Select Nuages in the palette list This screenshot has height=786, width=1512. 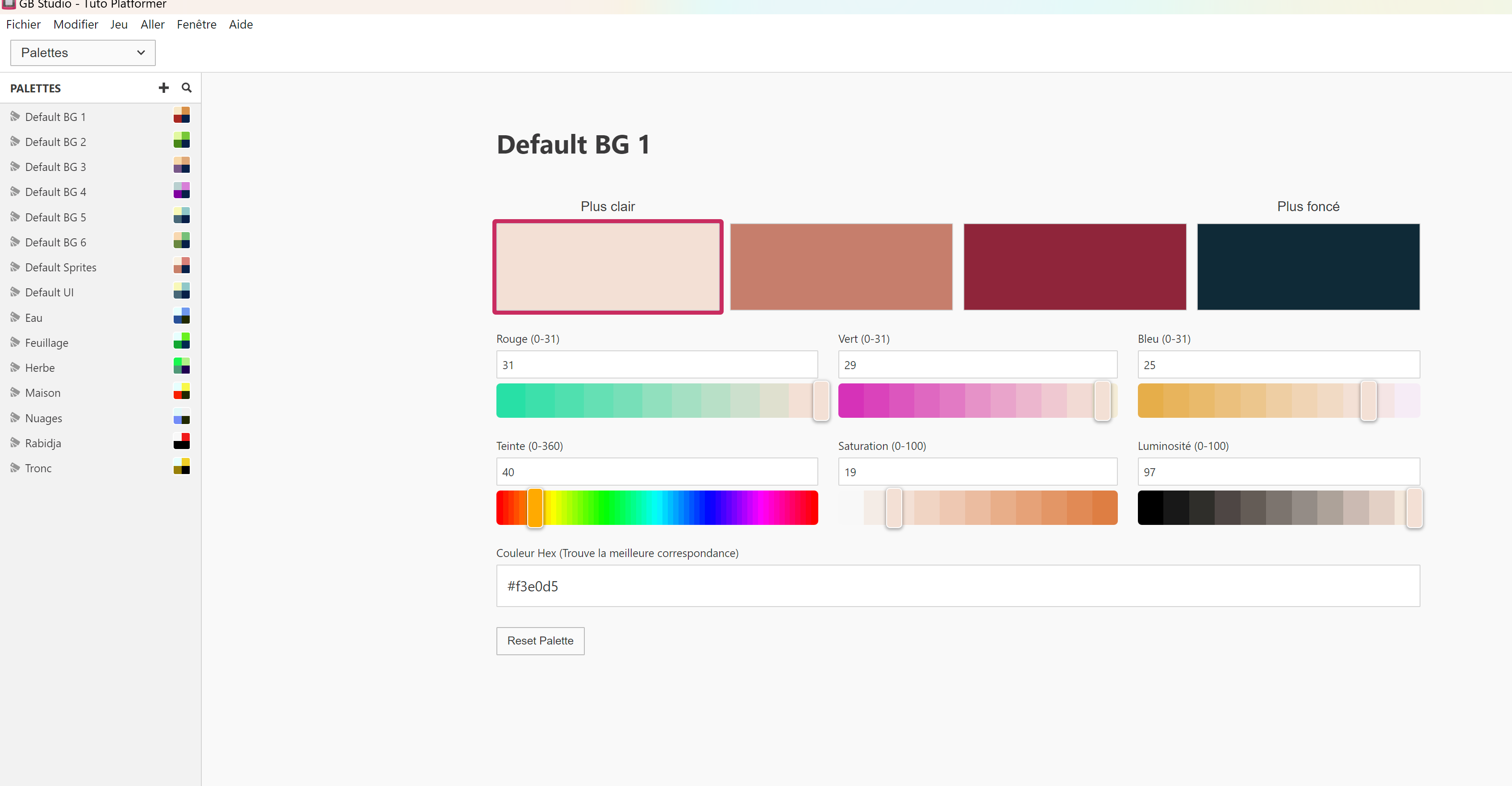pyautogui.click(x=43, y=418)
